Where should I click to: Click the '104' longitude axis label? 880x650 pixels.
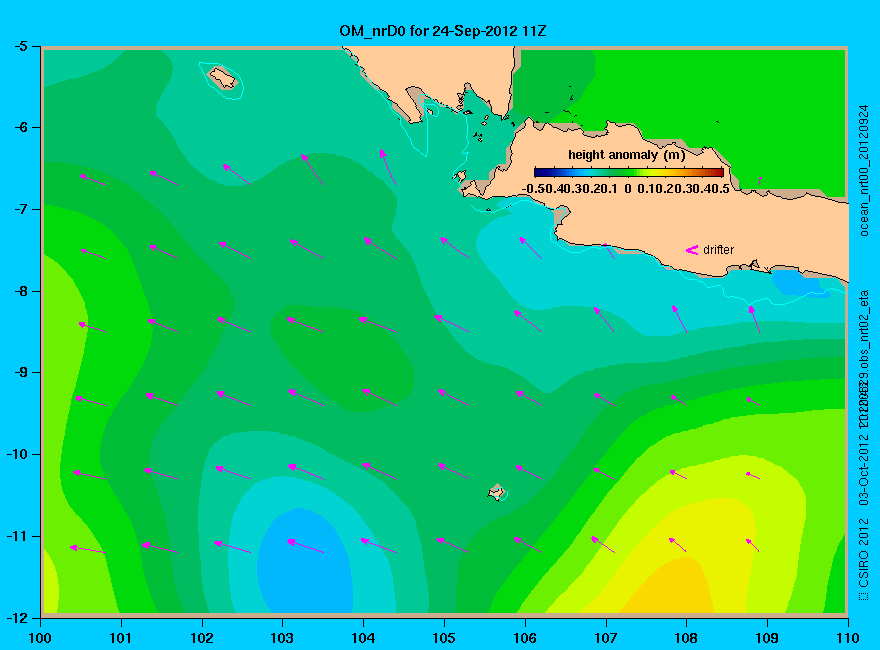[x=363, y=638]
